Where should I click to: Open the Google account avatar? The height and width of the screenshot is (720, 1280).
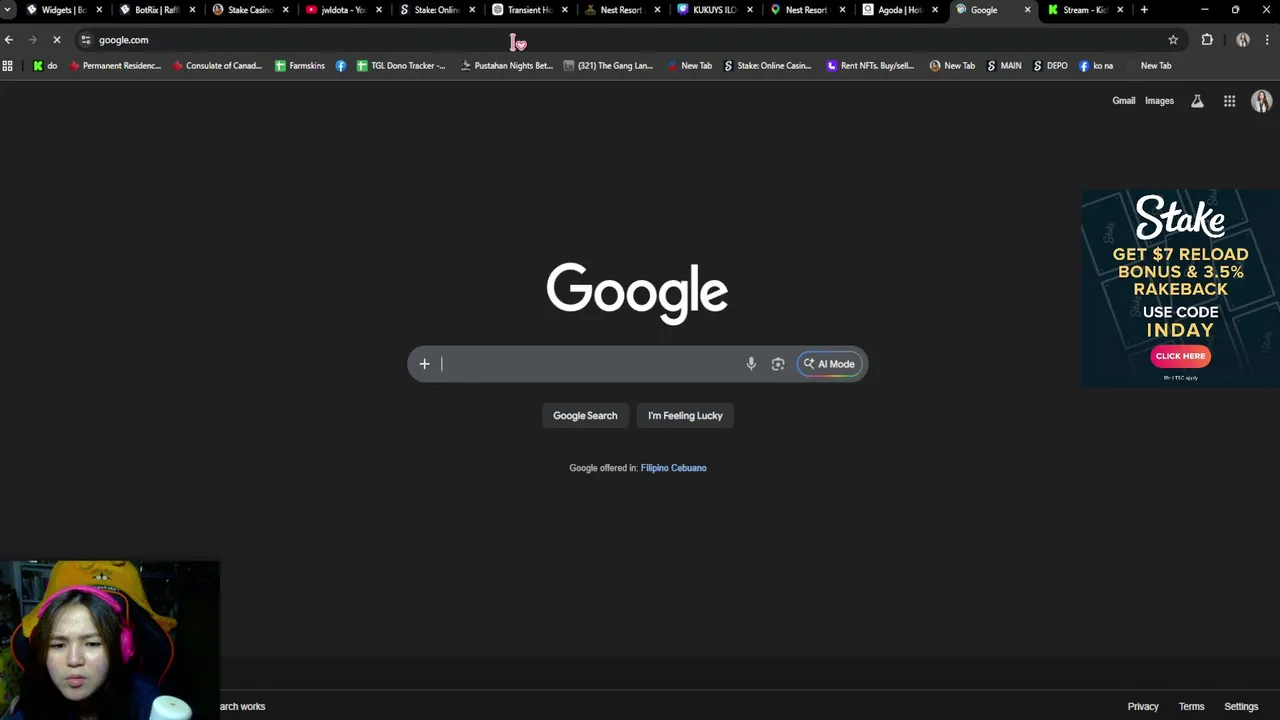pos(1261,101)
